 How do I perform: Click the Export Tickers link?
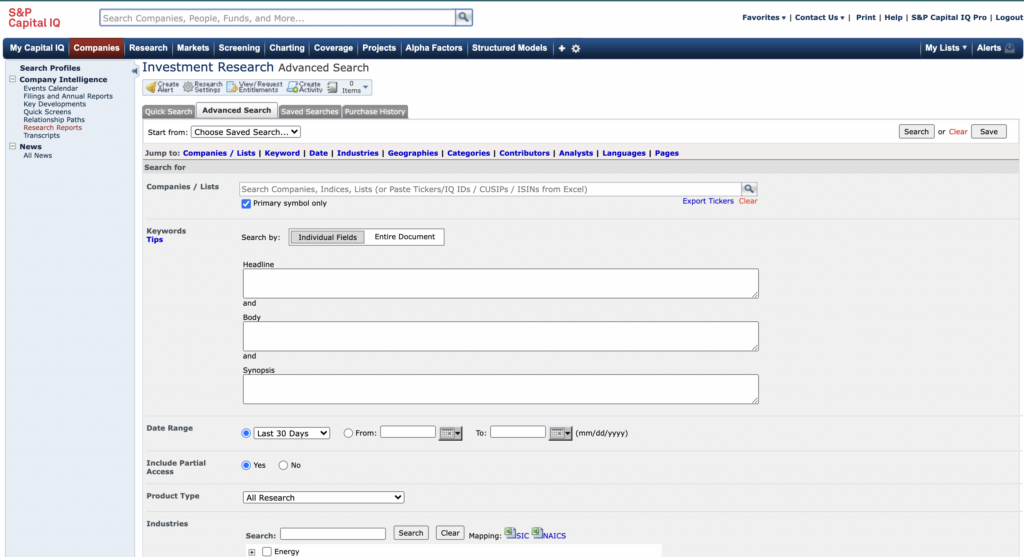(x=707, y=201)
